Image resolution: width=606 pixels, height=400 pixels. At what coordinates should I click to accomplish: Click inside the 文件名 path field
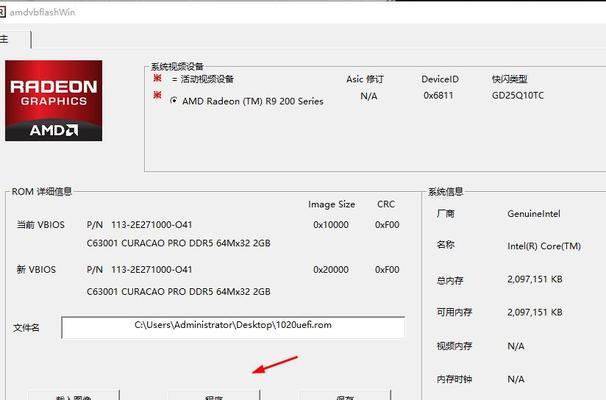(233, 327)
